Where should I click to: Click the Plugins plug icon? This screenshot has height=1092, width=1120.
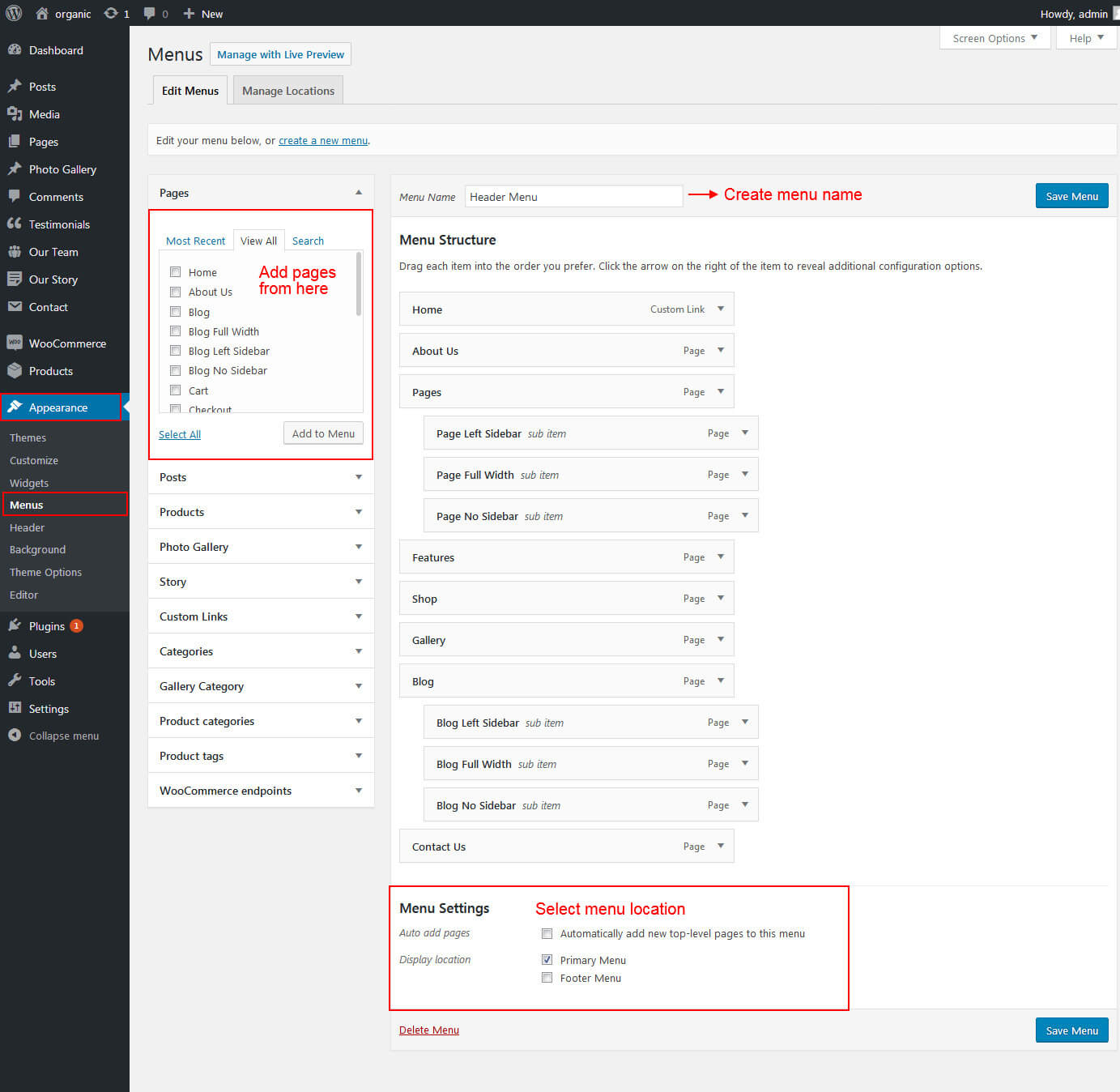(x=15, y=625)
